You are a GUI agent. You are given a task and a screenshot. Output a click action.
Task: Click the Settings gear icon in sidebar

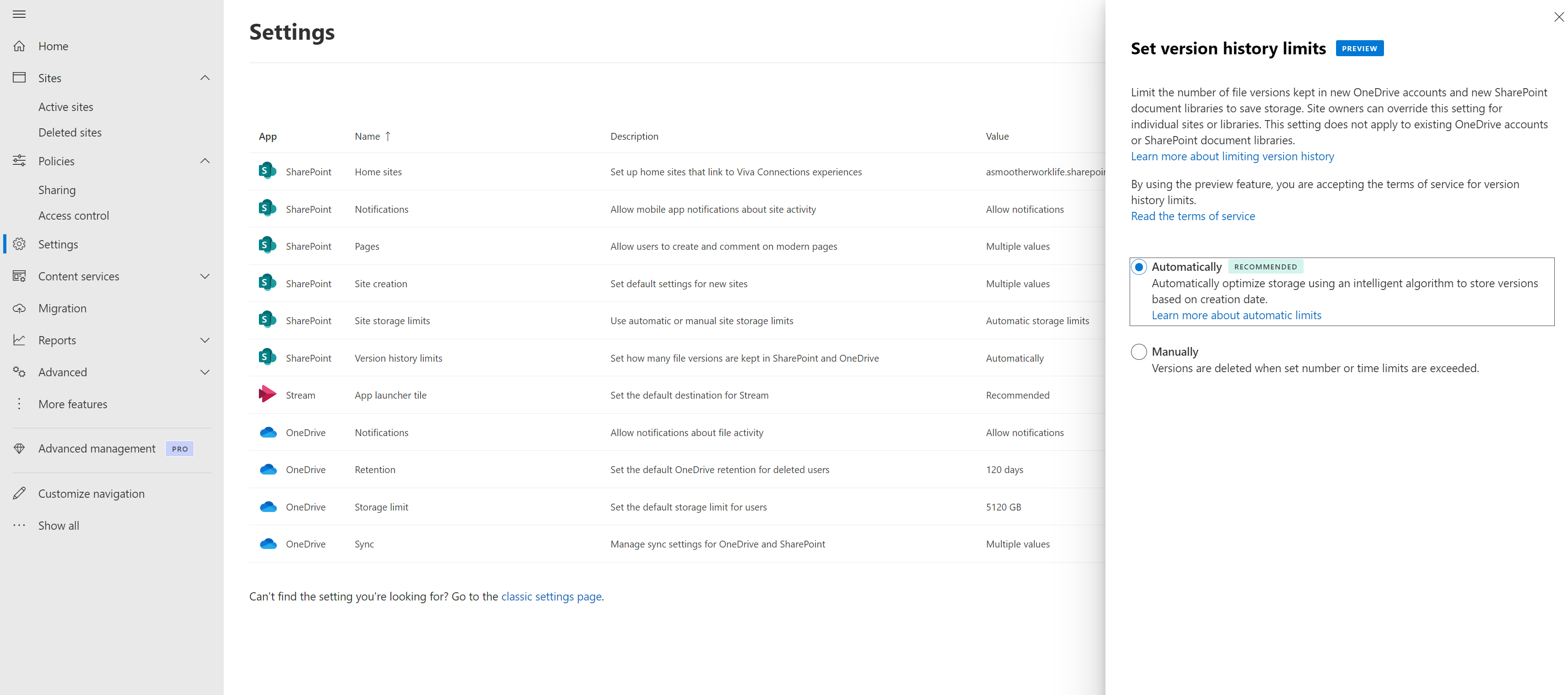(19, 244)
